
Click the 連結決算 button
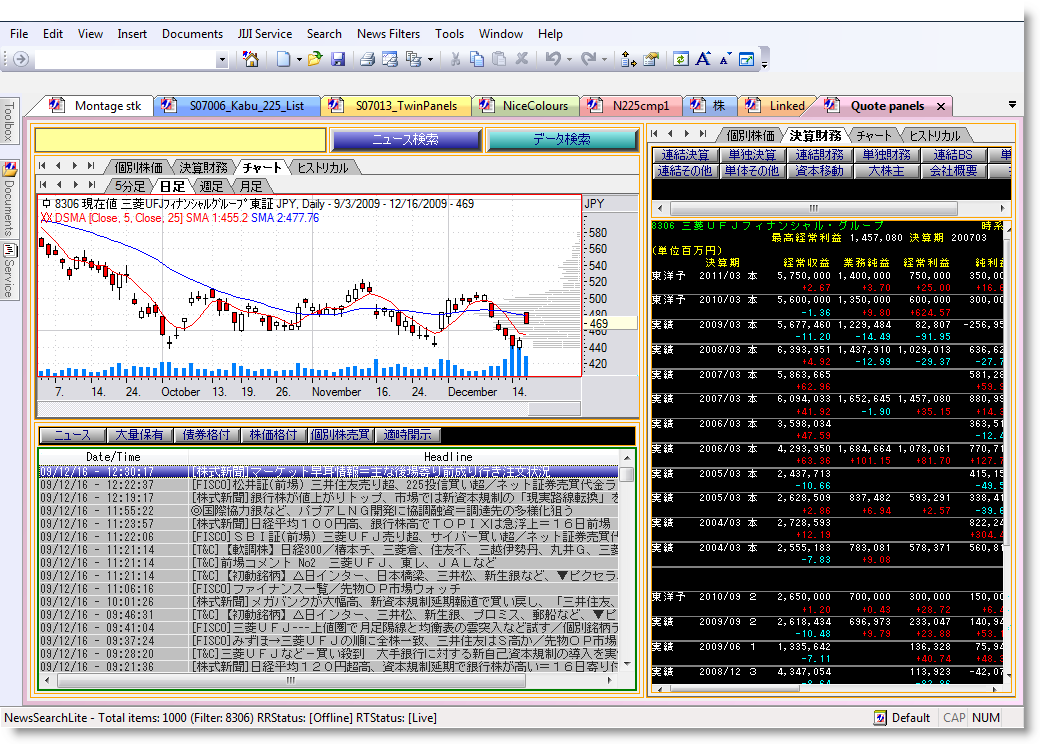click(x=685, y=155)
